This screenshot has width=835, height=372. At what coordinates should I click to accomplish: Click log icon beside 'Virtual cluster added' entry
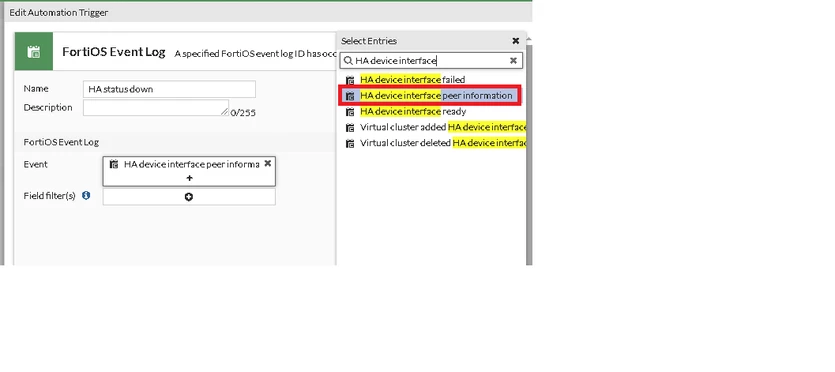pos(350,128)
